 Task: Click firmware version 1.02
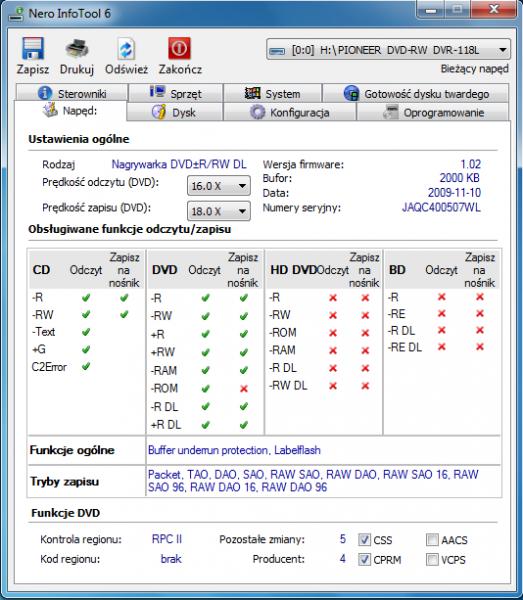[x=471, y=164]
